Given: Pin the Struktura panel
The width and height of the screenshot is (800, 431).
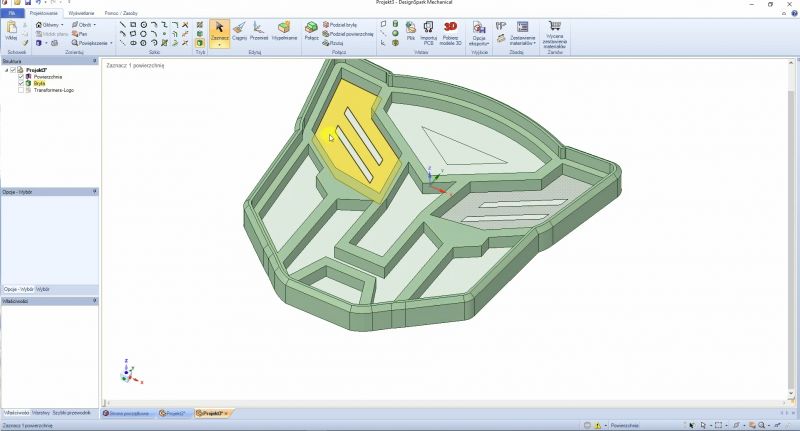Looking at the screenshot, I should [94, 61].
